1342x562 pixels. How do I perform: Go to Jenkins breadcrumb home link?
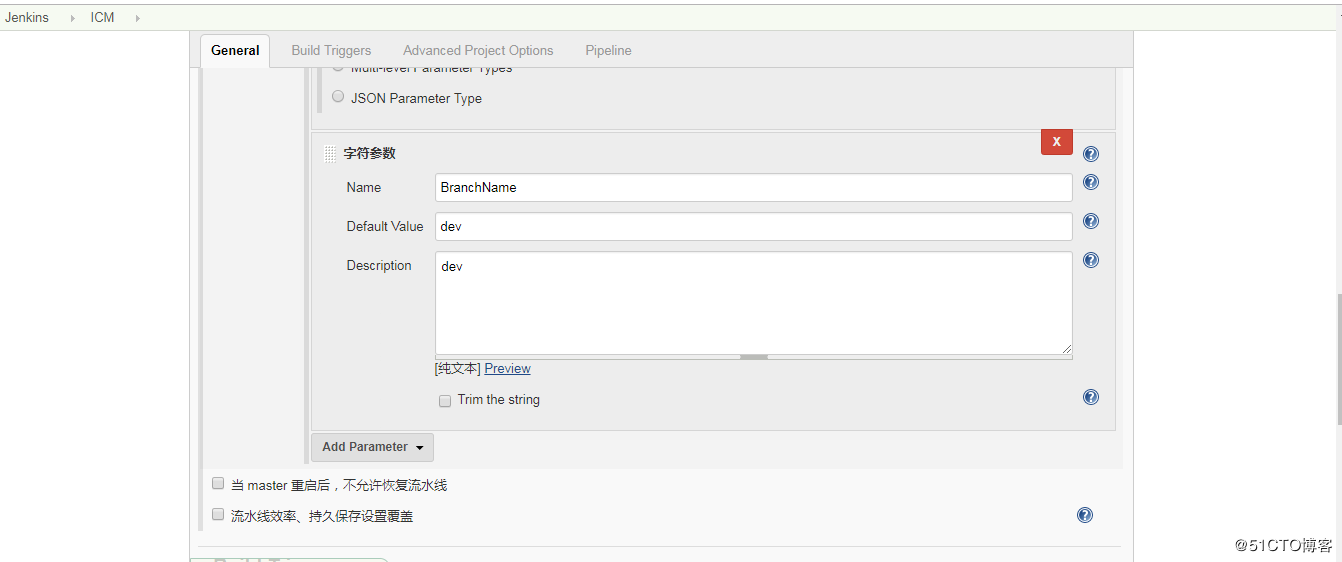click(x=27, y=18)
